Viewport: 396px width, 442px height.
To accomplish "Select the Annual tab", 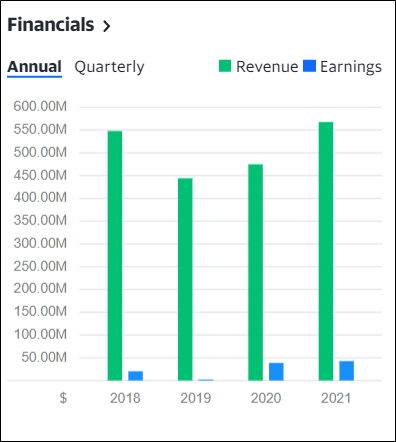I will pyautogui.click(x=34, y=67).
